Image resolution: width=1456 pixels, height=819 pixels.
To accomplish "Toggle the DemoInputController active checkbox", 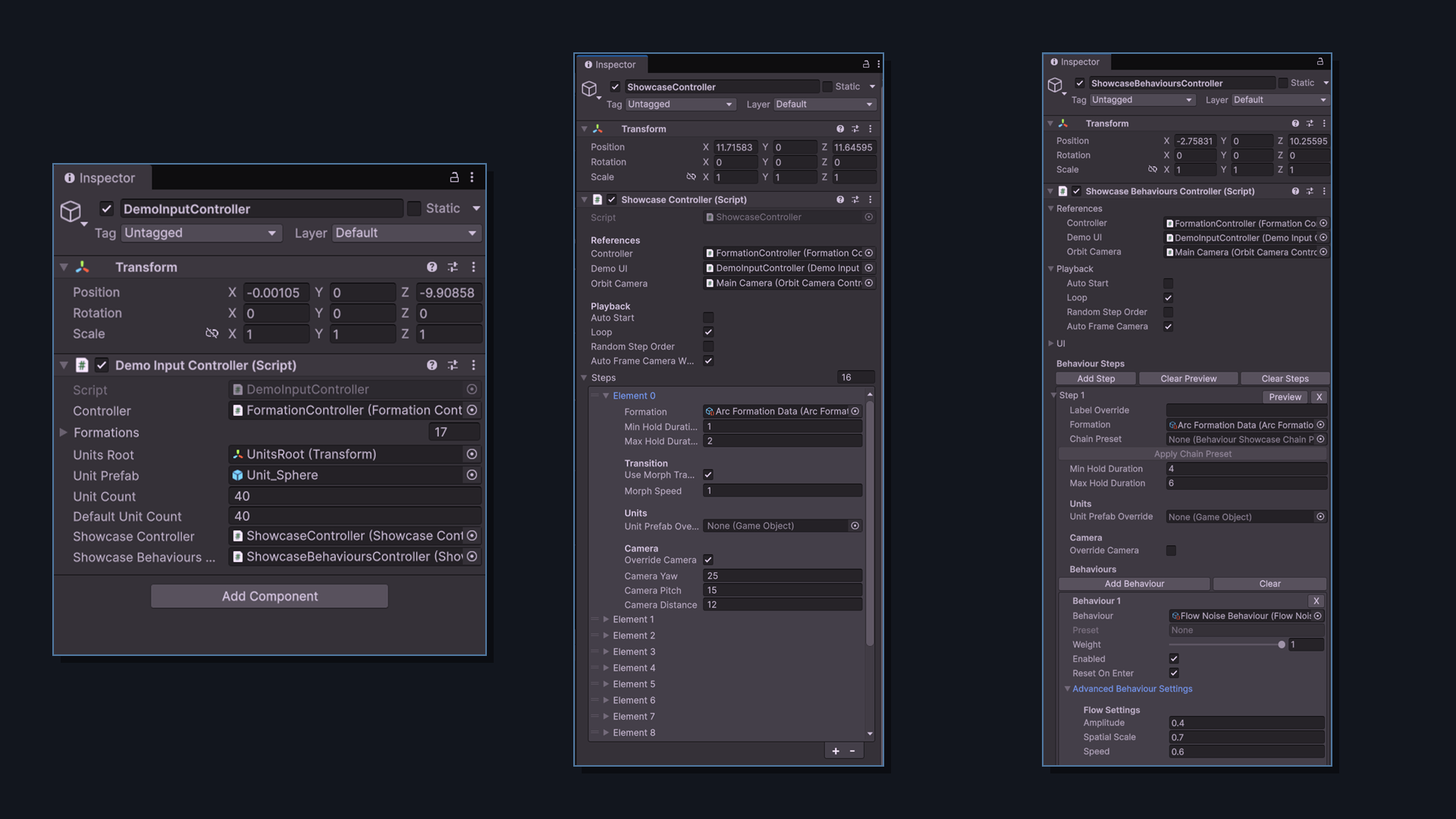I will pos(107,209).
